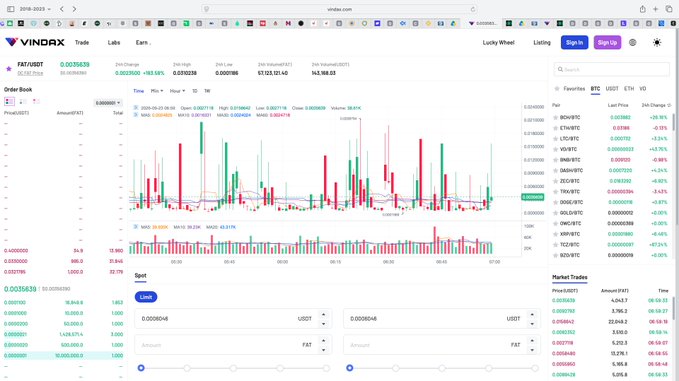Toggle the sun light/dark theme icon
Screen dimensions: 679x381
657,42
